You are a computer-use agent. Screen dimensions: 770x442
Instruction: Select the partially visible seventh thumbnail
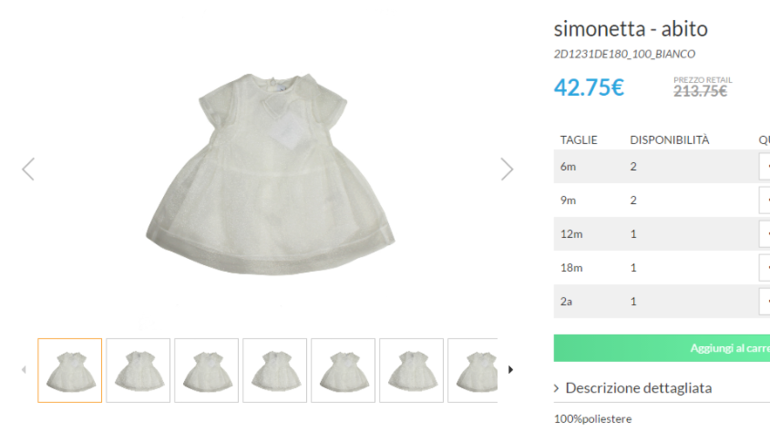pos(472,370)
